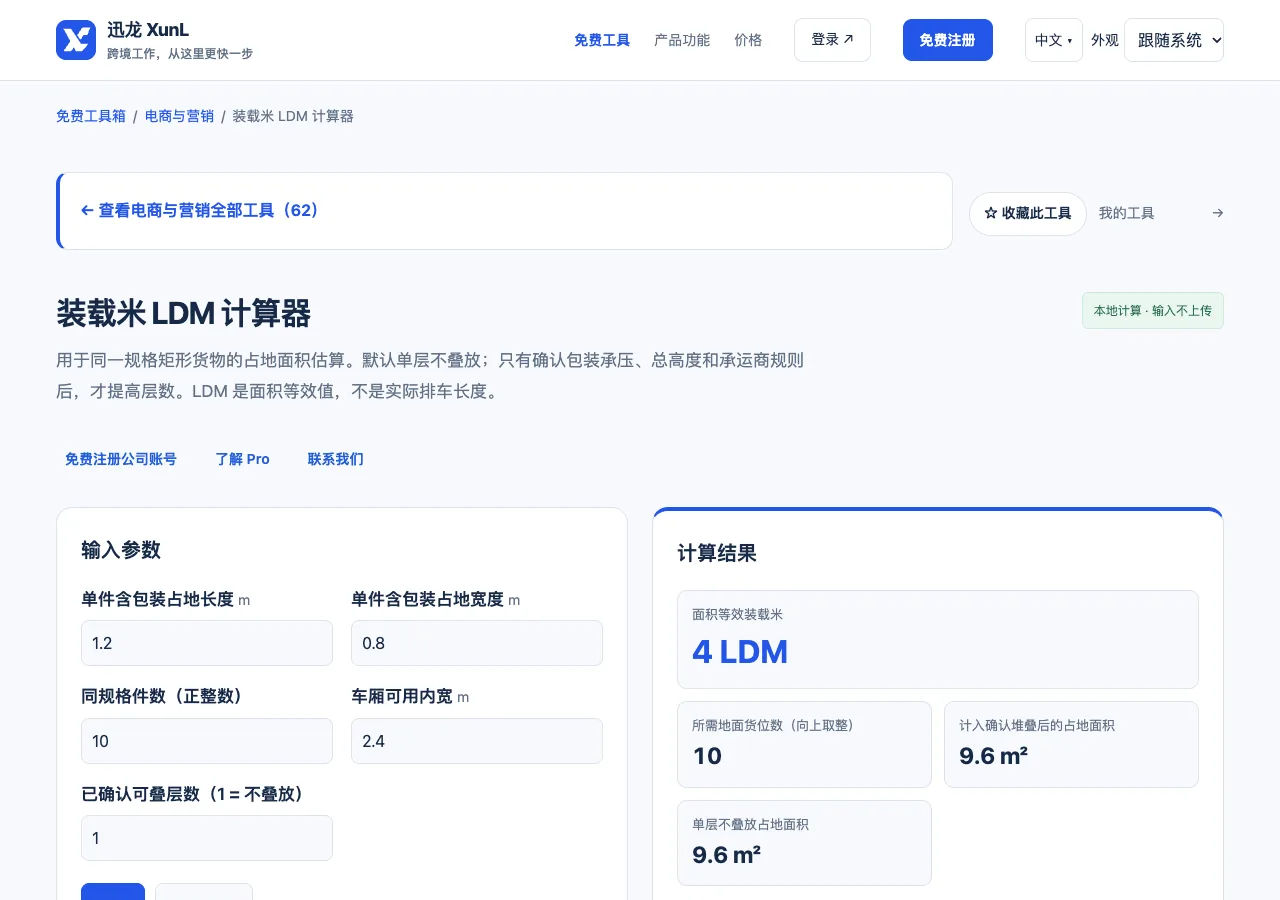The width and height of the screenshot is (1280, 900).
Task: Open the 了解 Pro link
Action: click(x=243, y=459)
